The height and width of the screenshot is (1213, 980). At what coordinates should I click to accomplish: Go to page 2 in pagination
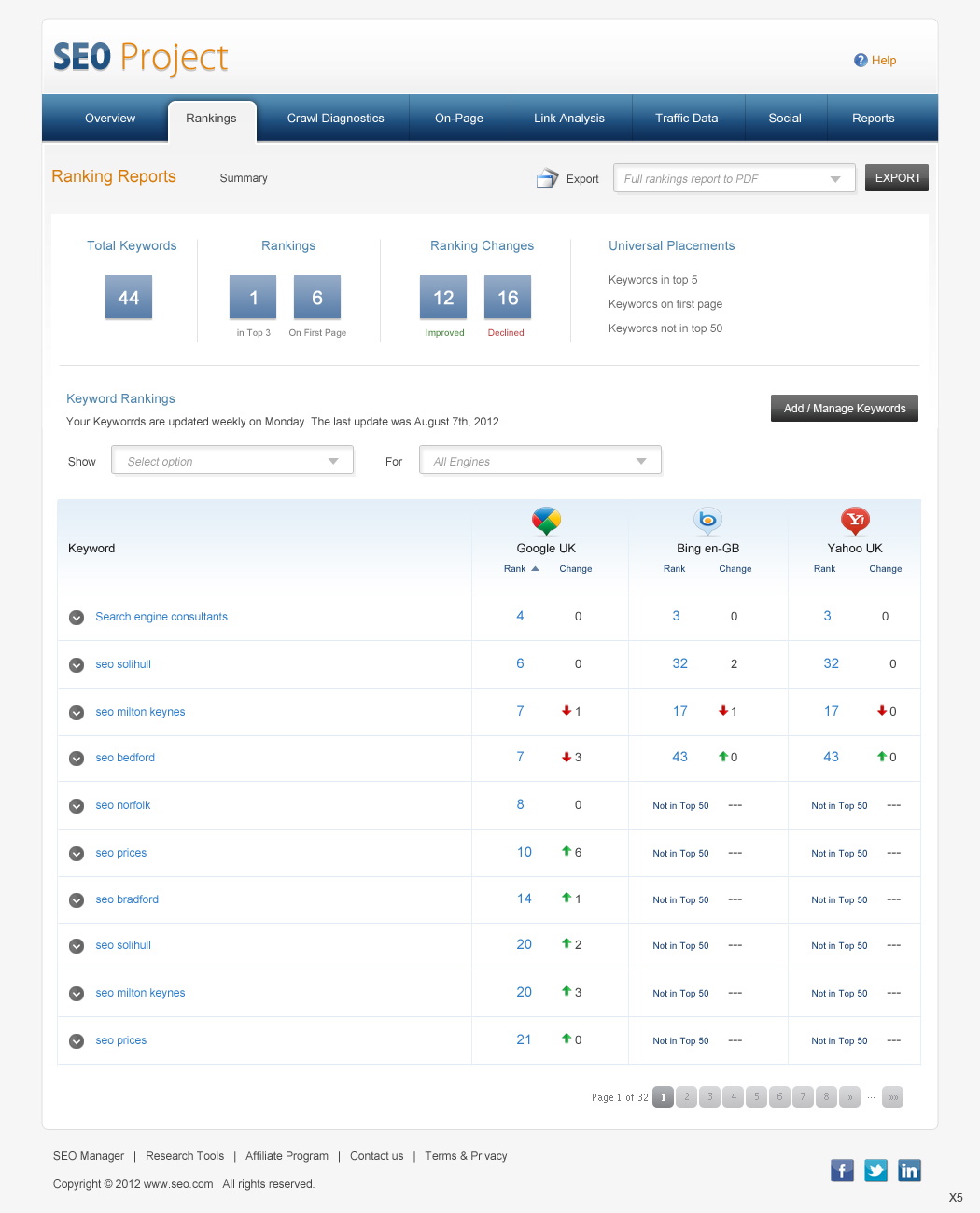pyautogui.click(x=687, y=1097)
